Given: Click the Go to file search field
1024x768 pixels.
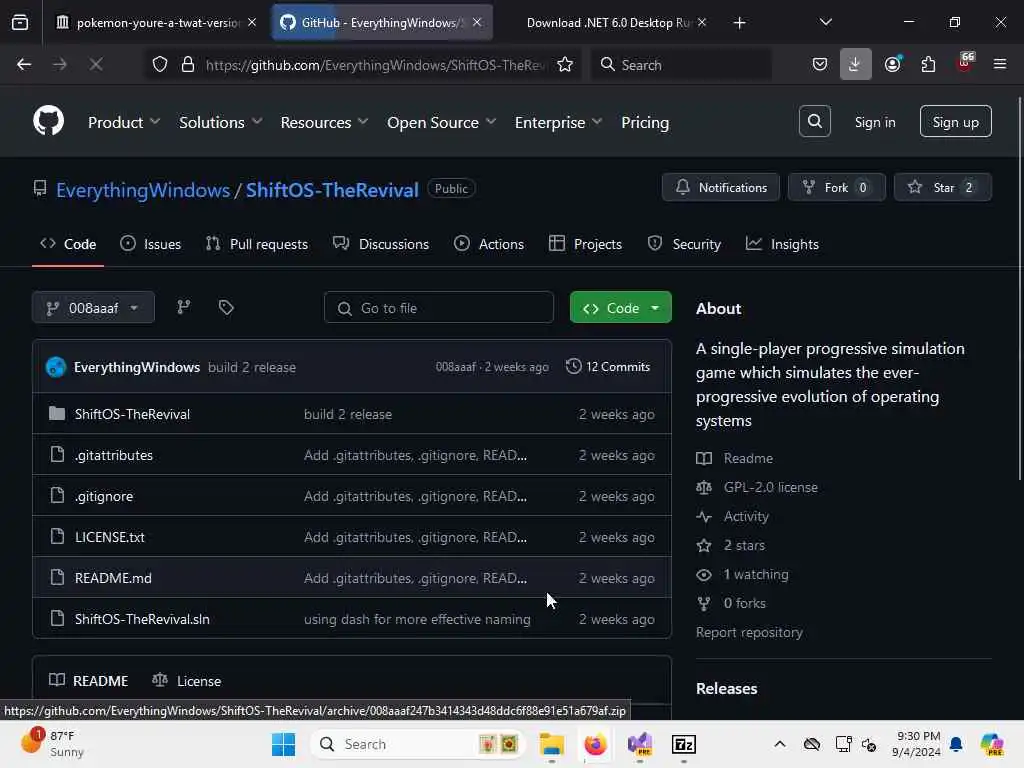Looking at the screenshot, I should pyautogui.click(x=438, y=308).
